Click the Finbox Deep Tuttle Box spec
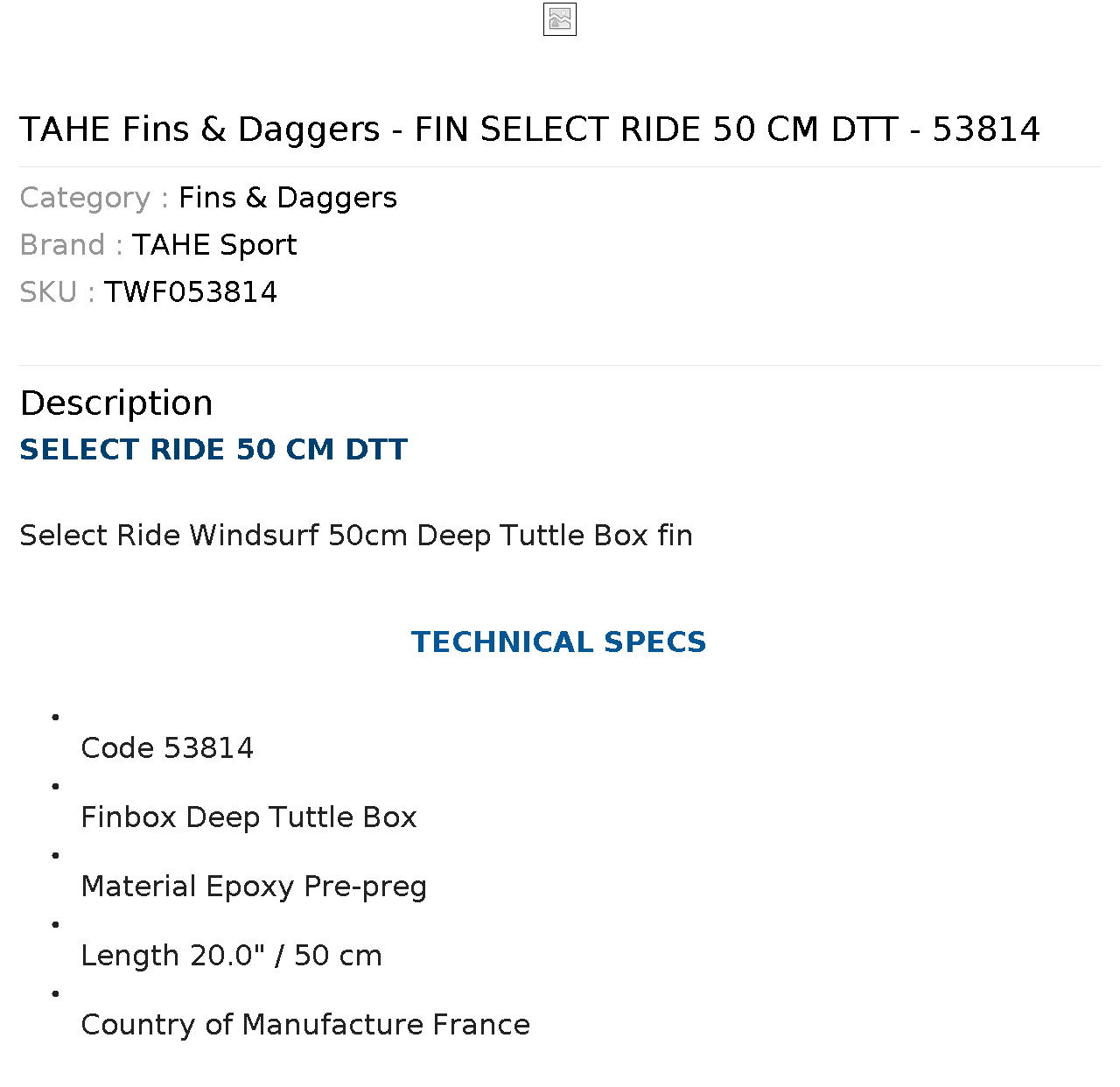 tap(248, 817)
